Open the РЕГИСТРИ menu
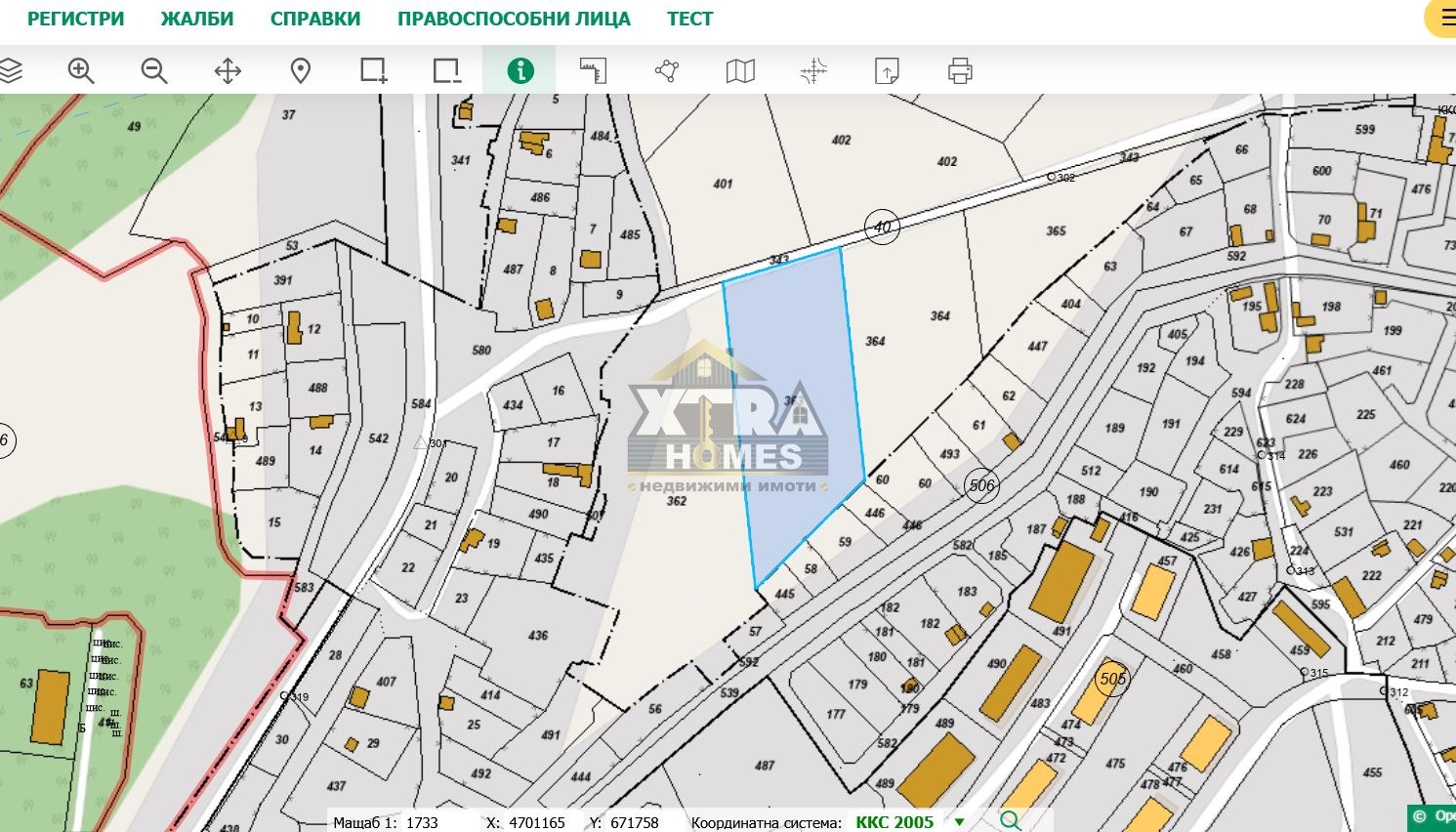The width and height of the screenshot is (1456, 832). click(76, 19)
